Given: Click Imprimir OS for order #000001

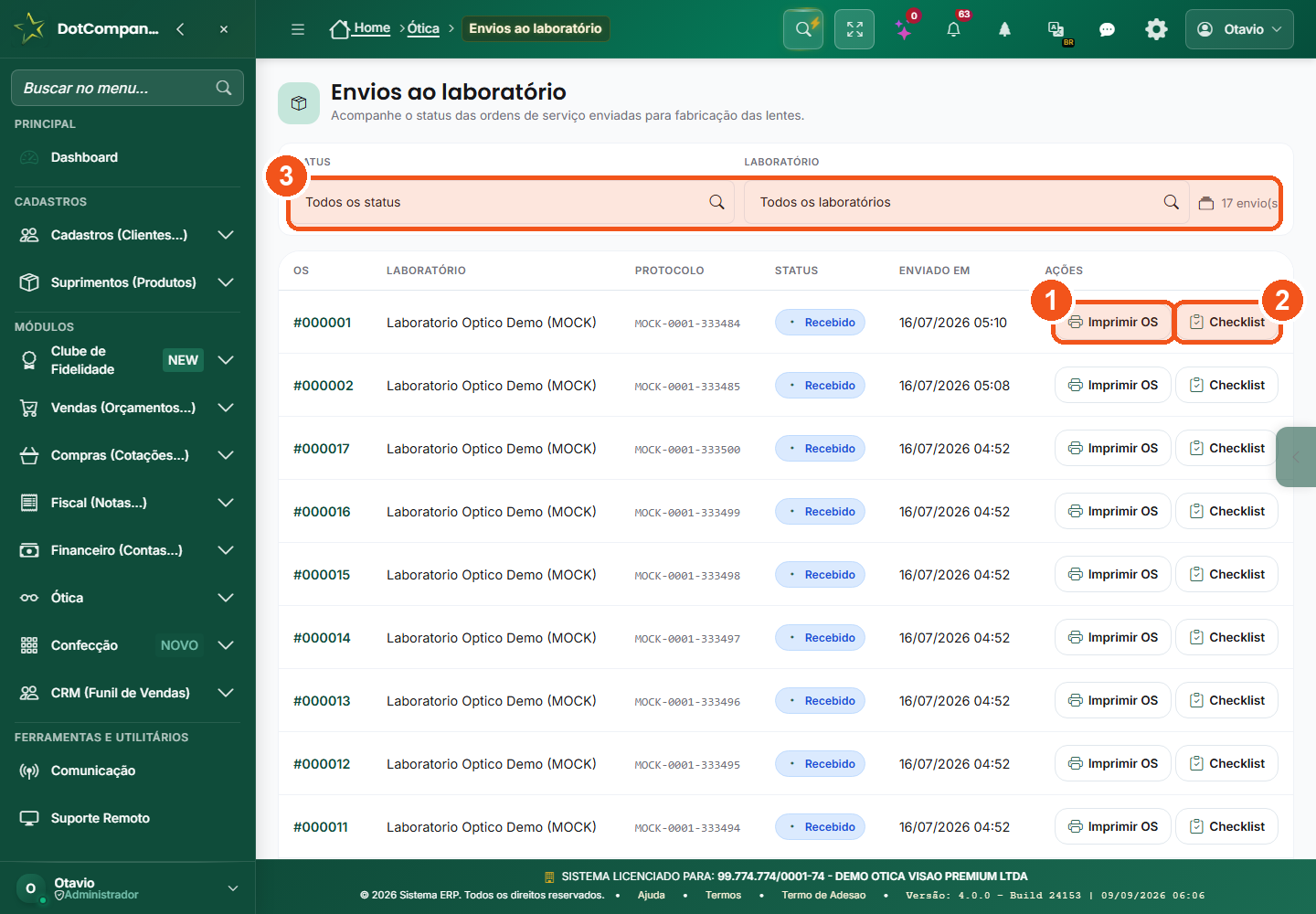Looking at the screenshot, I should coord(1113,322).
